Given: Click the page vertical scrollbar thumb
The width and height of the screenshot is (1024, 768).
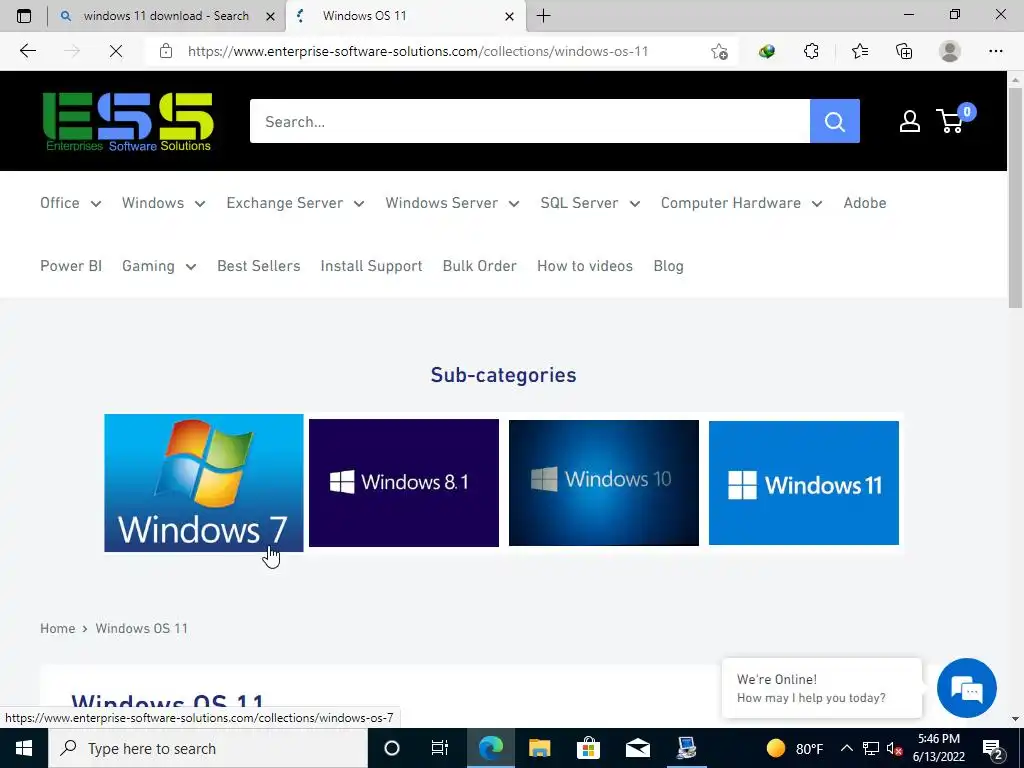Looking at the screenshot, I should (1015, 196).
